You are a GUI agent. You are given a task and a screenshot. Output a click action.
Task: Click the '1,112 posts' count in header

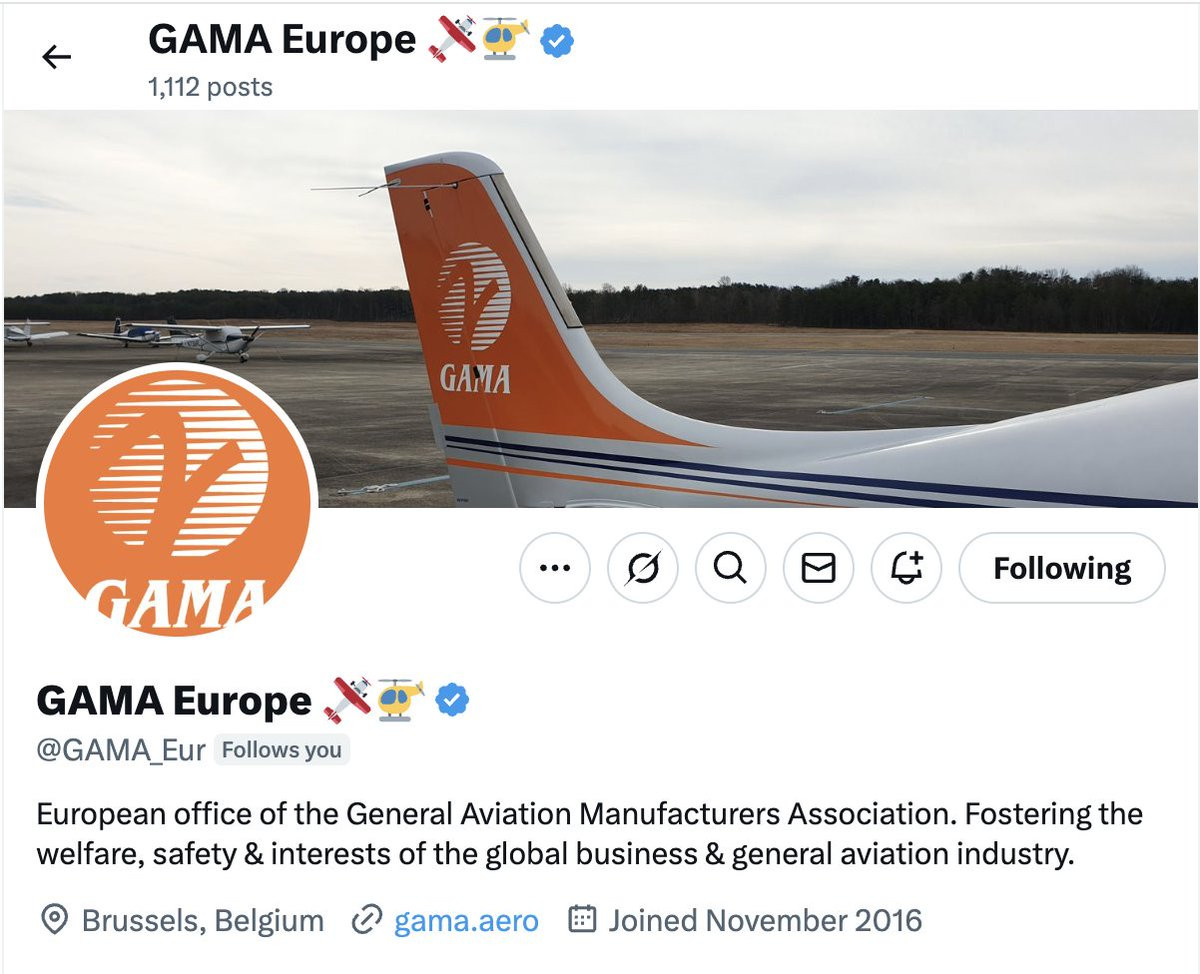tap(210, 87)
